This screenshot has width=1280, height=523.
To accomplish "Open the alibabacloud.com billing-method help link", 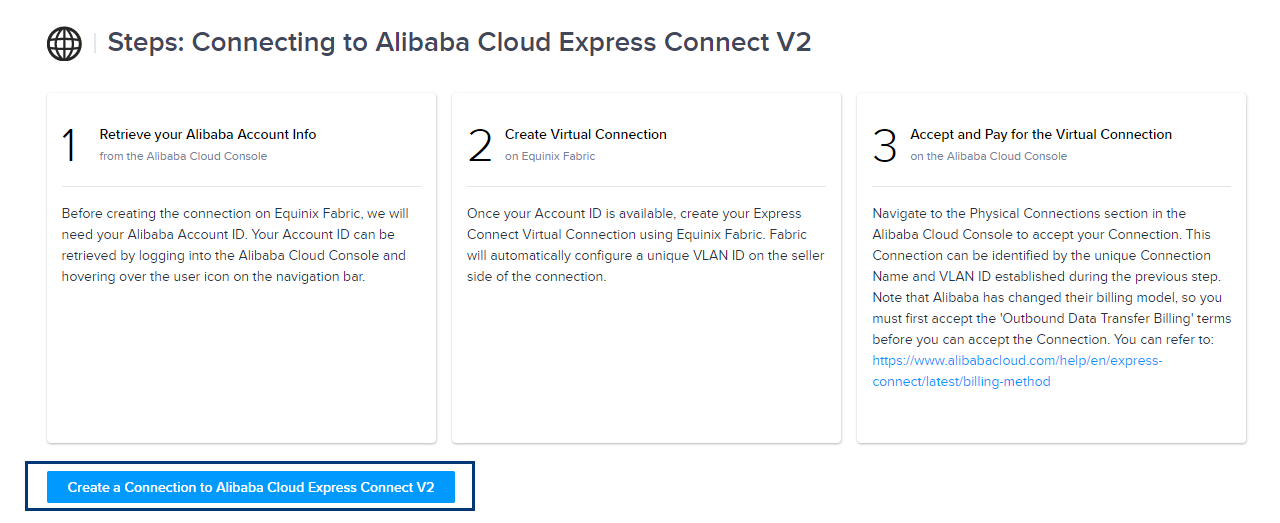I will [1017, 371].
